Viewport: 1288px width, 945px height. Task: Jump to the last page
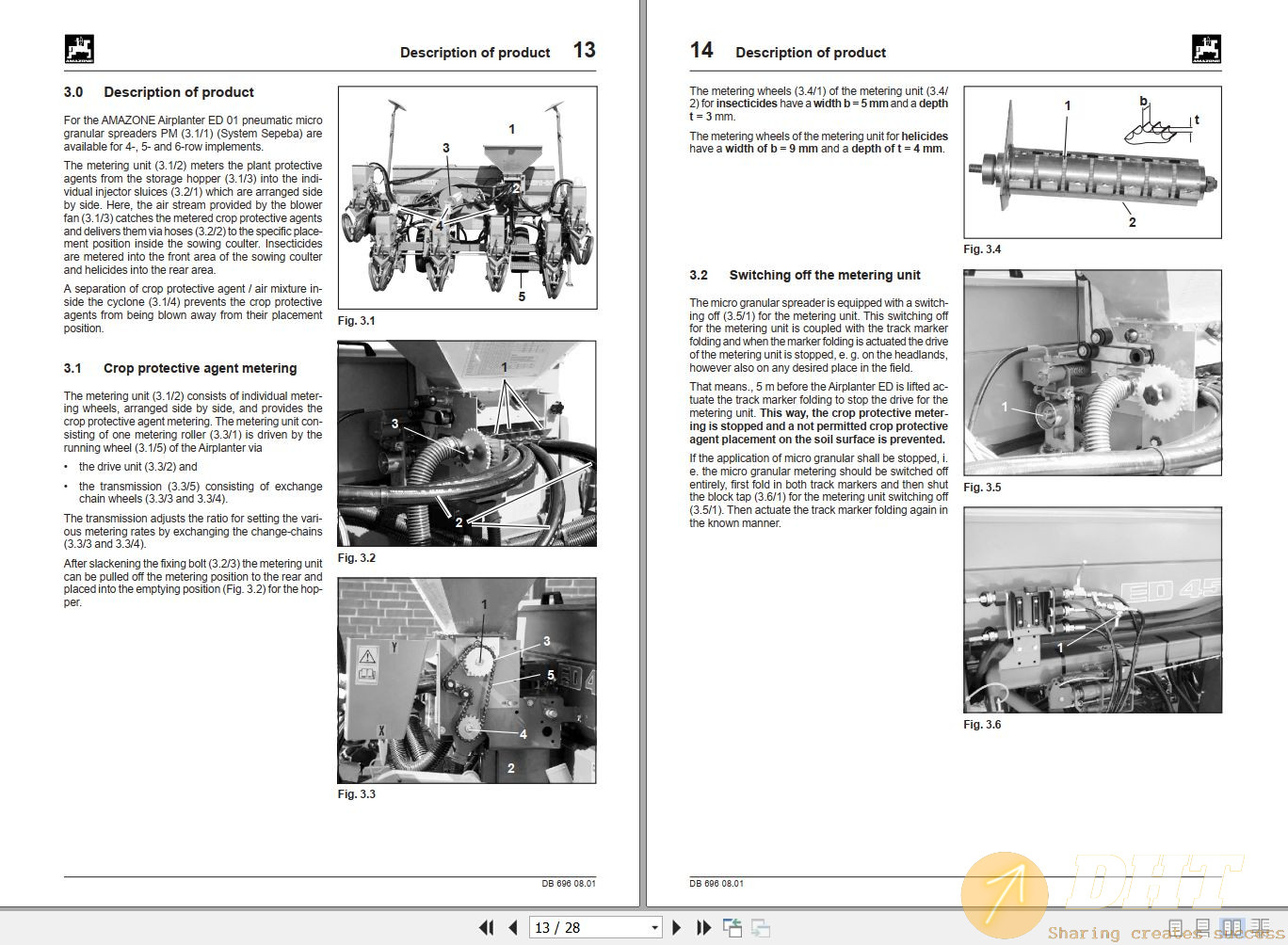[x=703, y=927]
